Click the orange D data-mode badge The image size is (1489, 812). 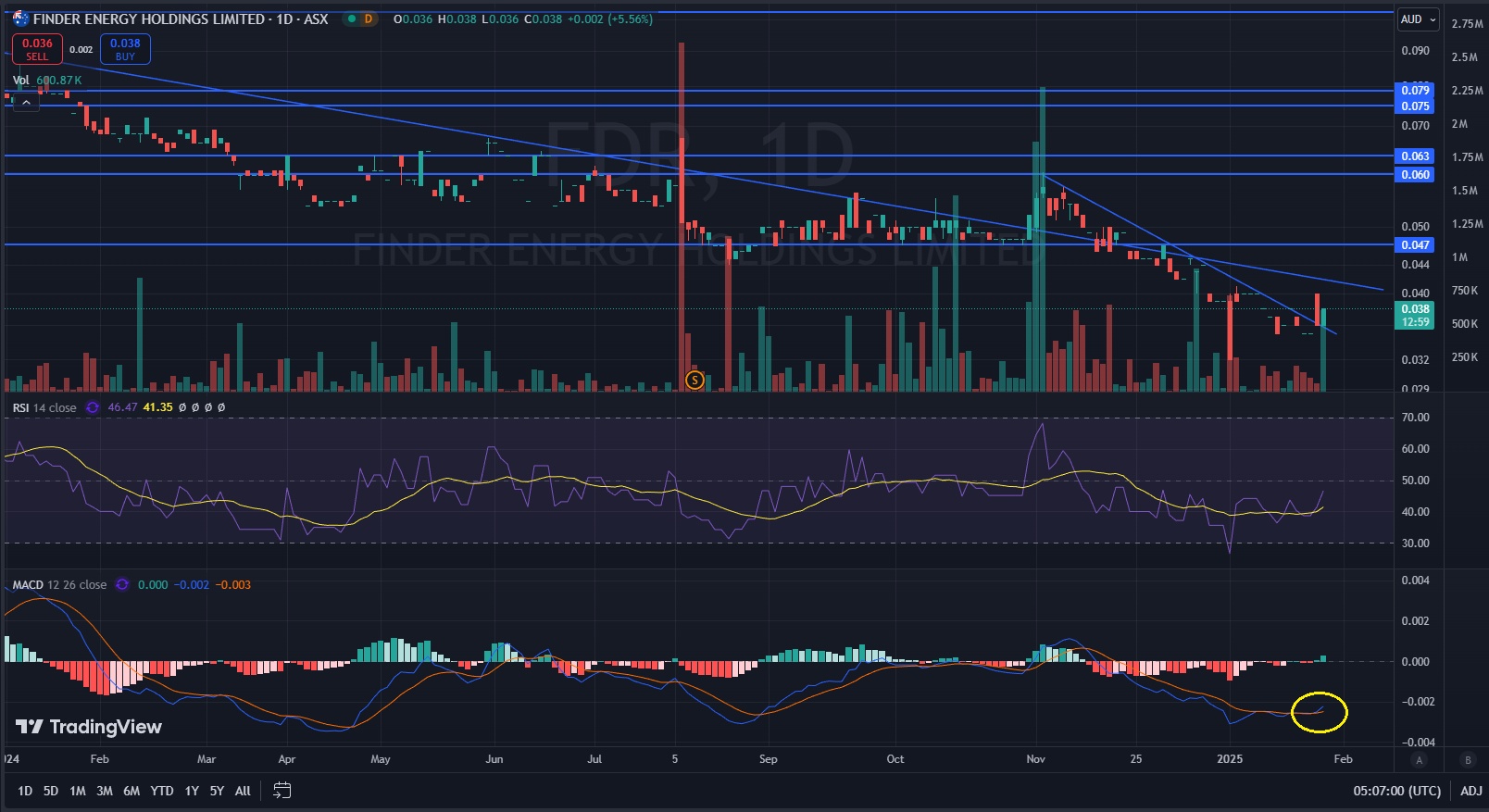pos(369,19)
